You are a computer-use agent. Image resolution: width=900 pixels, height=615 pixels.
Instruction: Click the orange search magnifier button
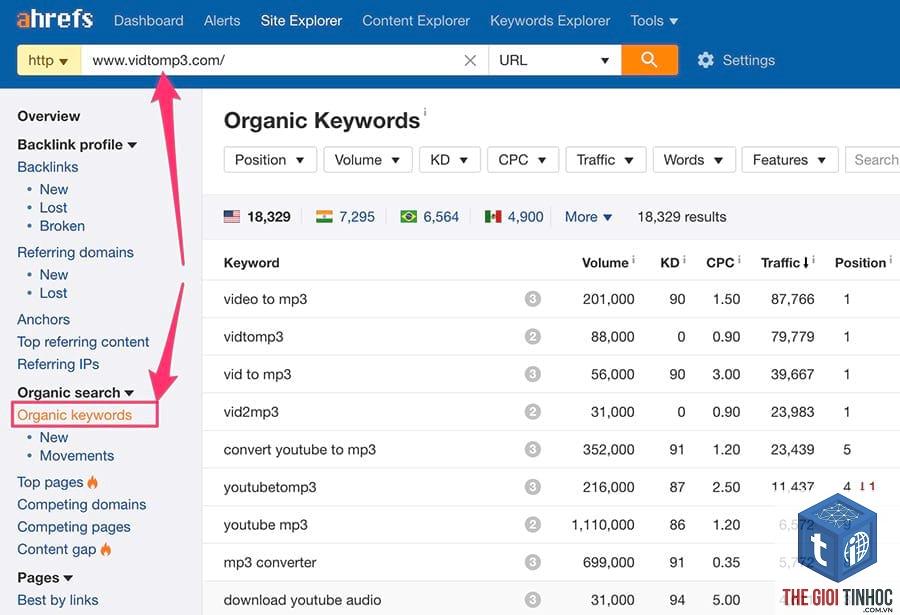[649, 60]
